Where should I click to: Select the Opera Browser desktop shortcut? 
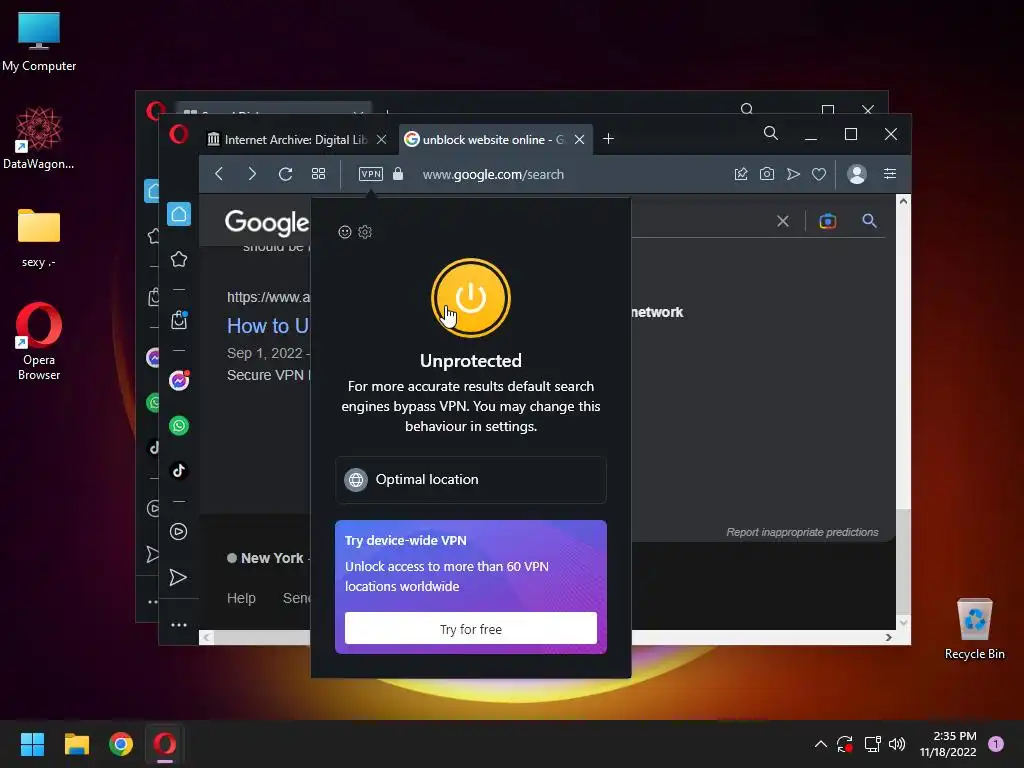[39, 342]
